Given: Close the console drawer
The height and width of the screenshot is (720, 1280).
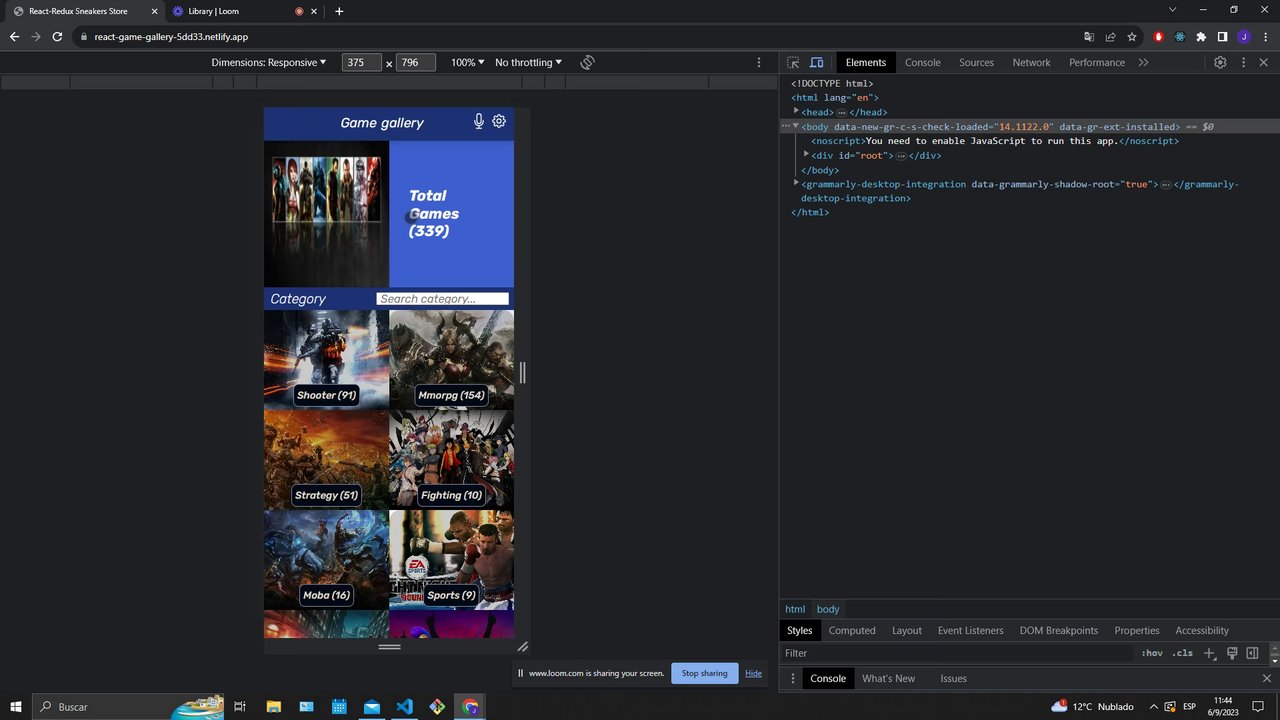Looking at the screenshot, I should pyautogui.click(x=1266, y=678).
